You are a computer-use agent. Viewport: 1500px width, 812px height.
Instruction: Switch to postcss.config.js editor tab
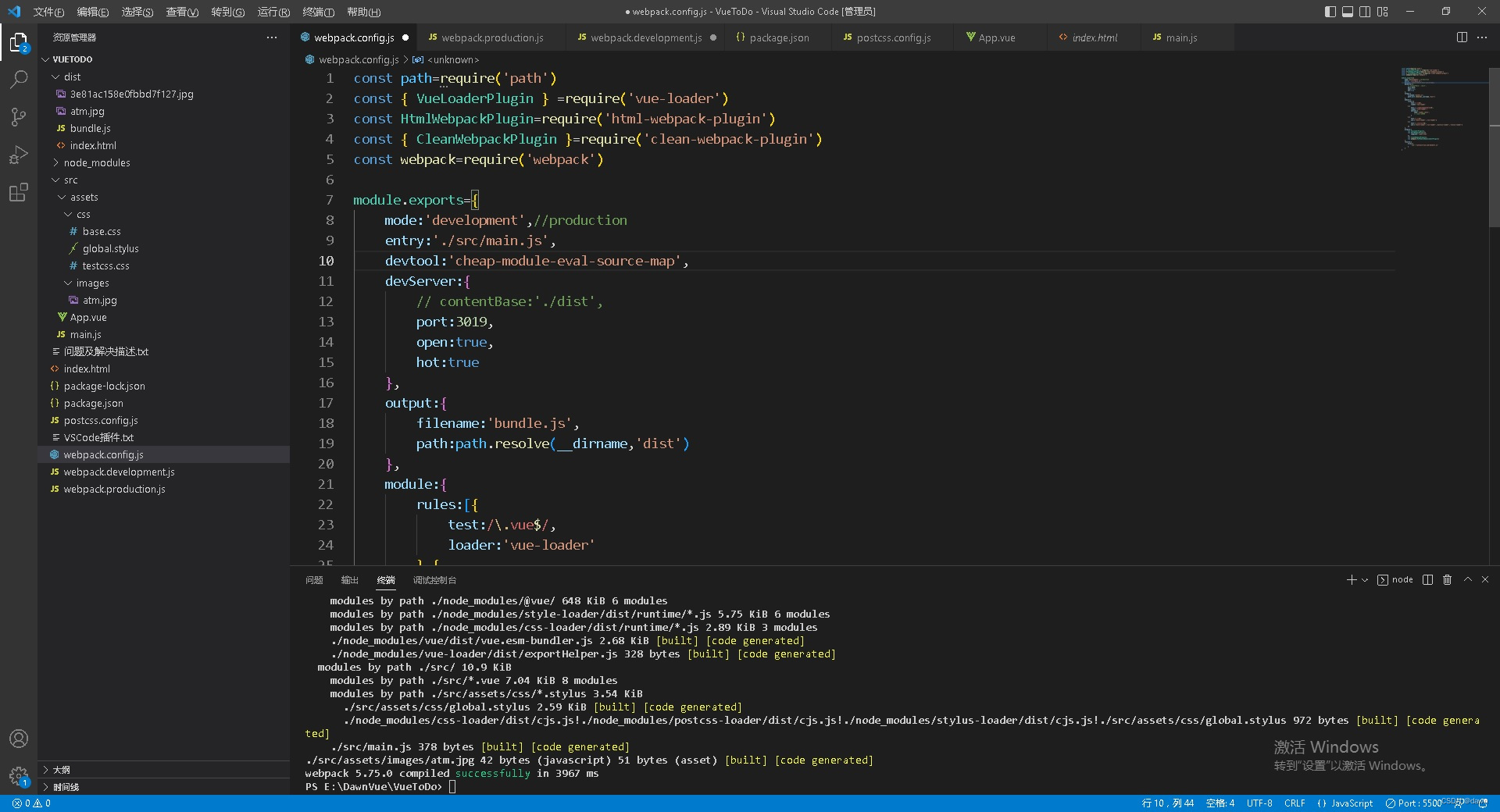(x=893, y=37)
